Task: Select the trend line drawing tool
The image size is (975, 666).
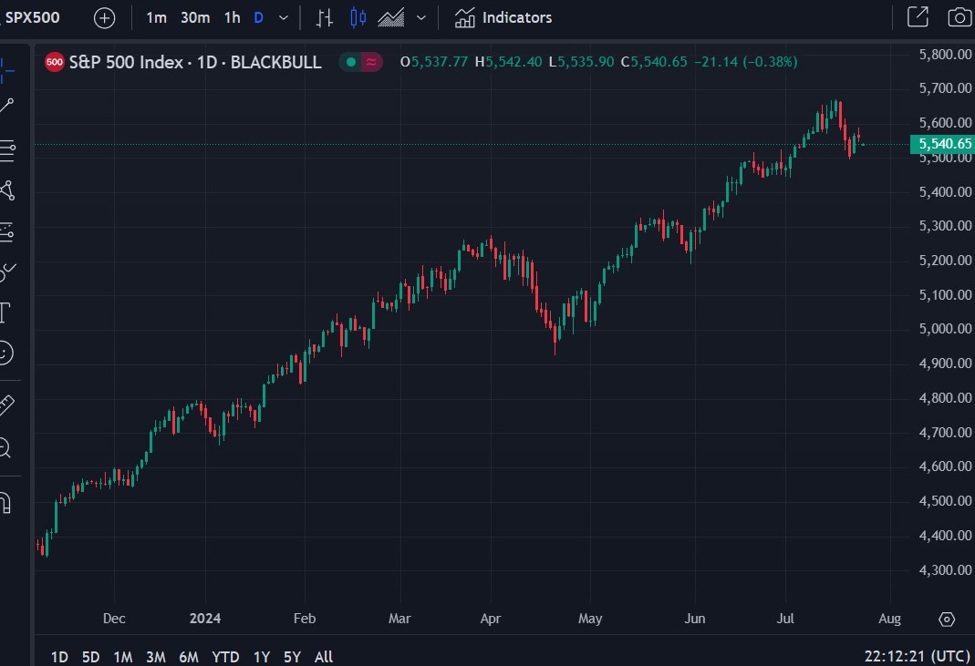Action: click(6, 106)
